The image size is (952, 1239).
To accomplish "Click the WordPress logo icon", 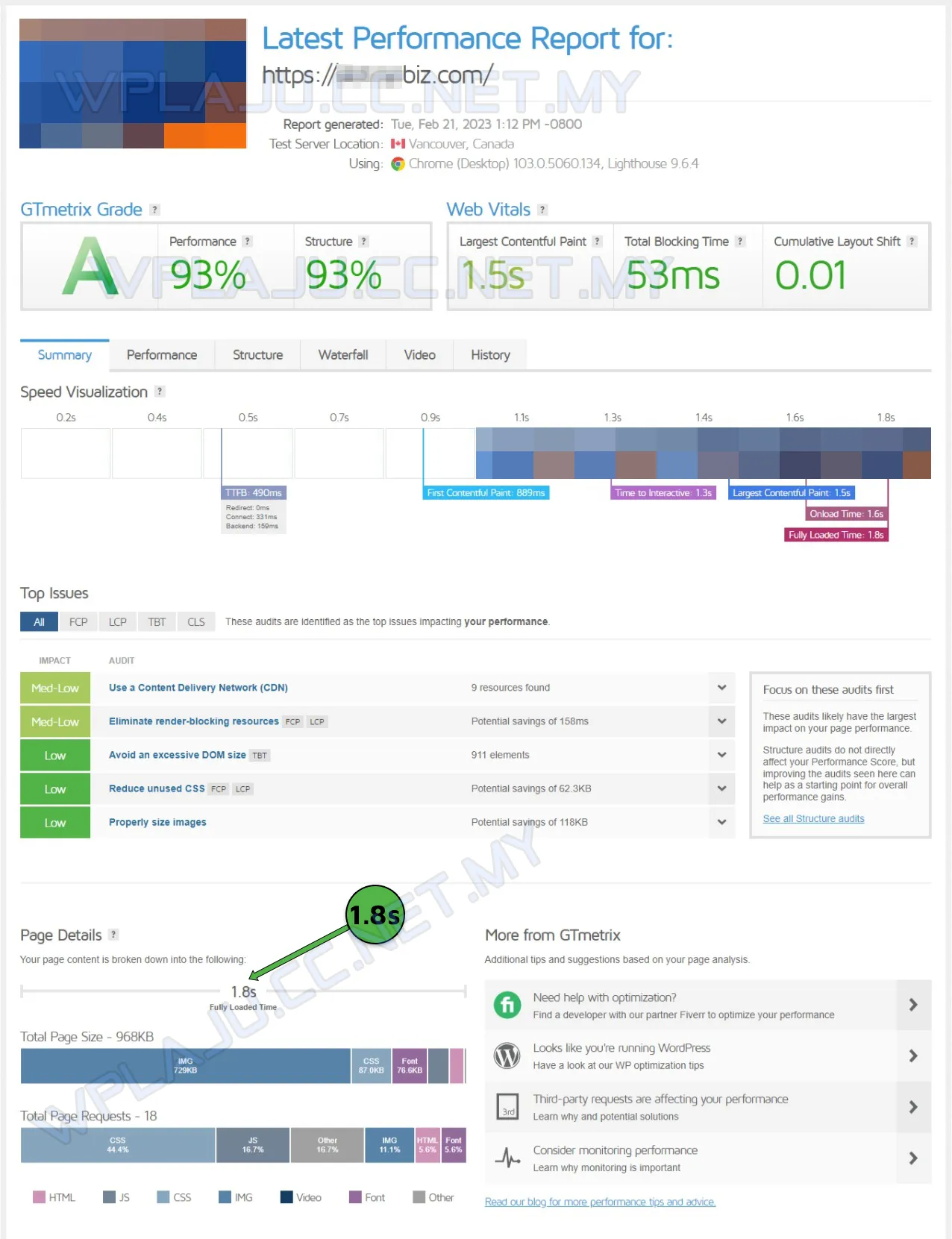I will coord(507,1055).
